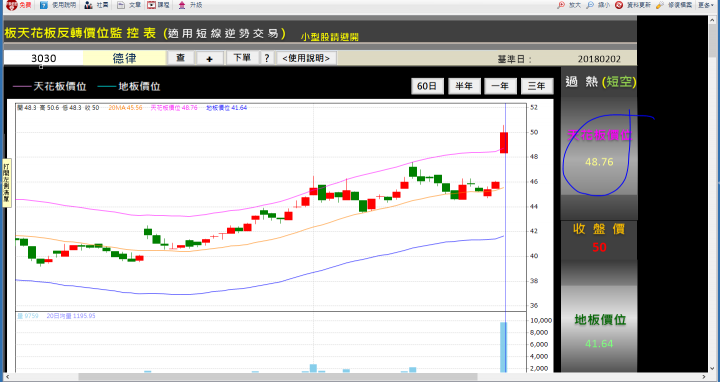Click the 20MA 45.56 chart label

point(125,108)
